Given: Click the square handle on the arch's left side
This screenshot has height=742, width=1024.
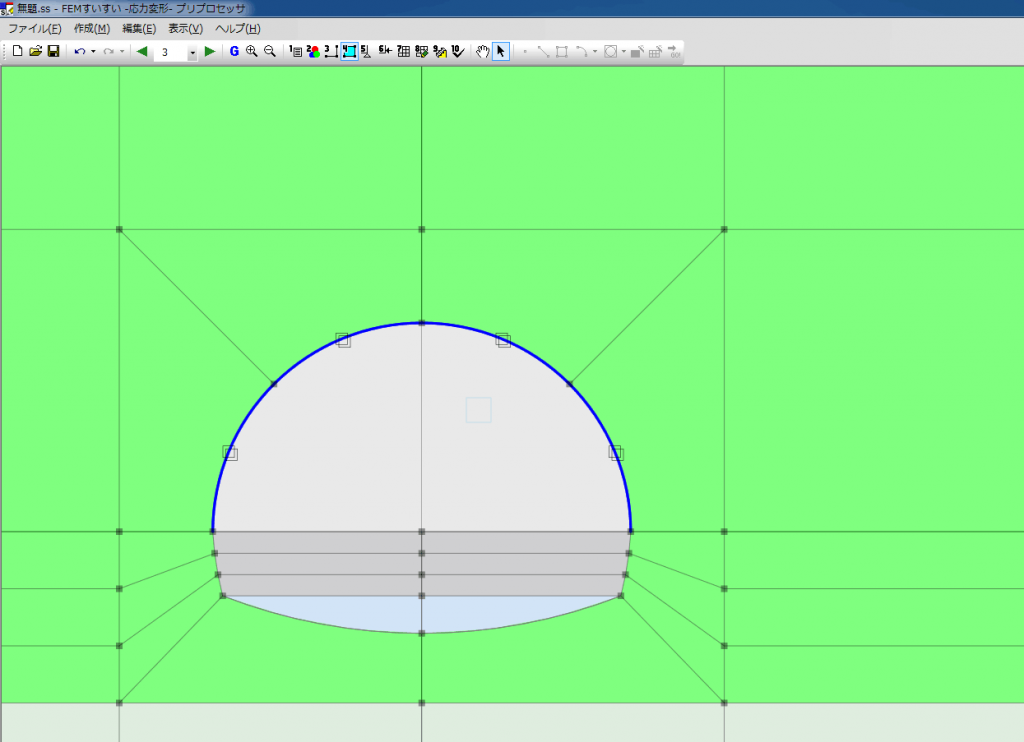Looking at the screenshot, I should pos(230,453).
